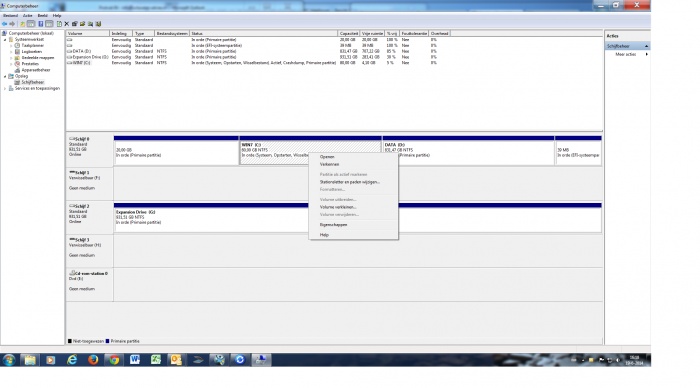Select Apparaatbeheer in the tree
700x388 pixels.
[x=36, y=70]
